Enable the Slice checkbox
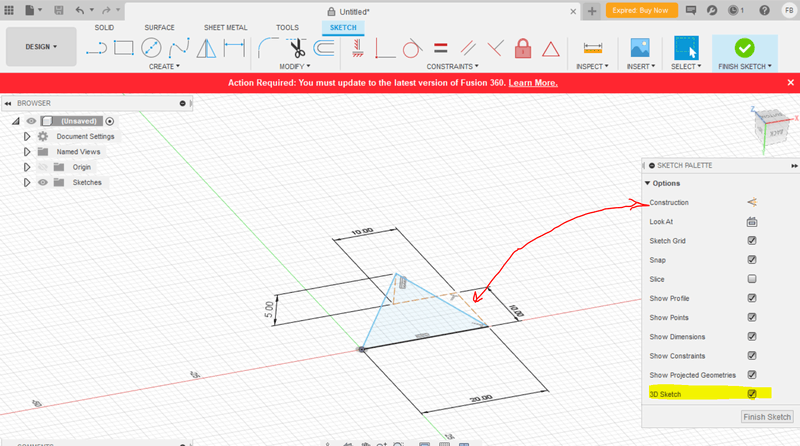The width and height of the screenshot is (800, 446). [752, 279]
